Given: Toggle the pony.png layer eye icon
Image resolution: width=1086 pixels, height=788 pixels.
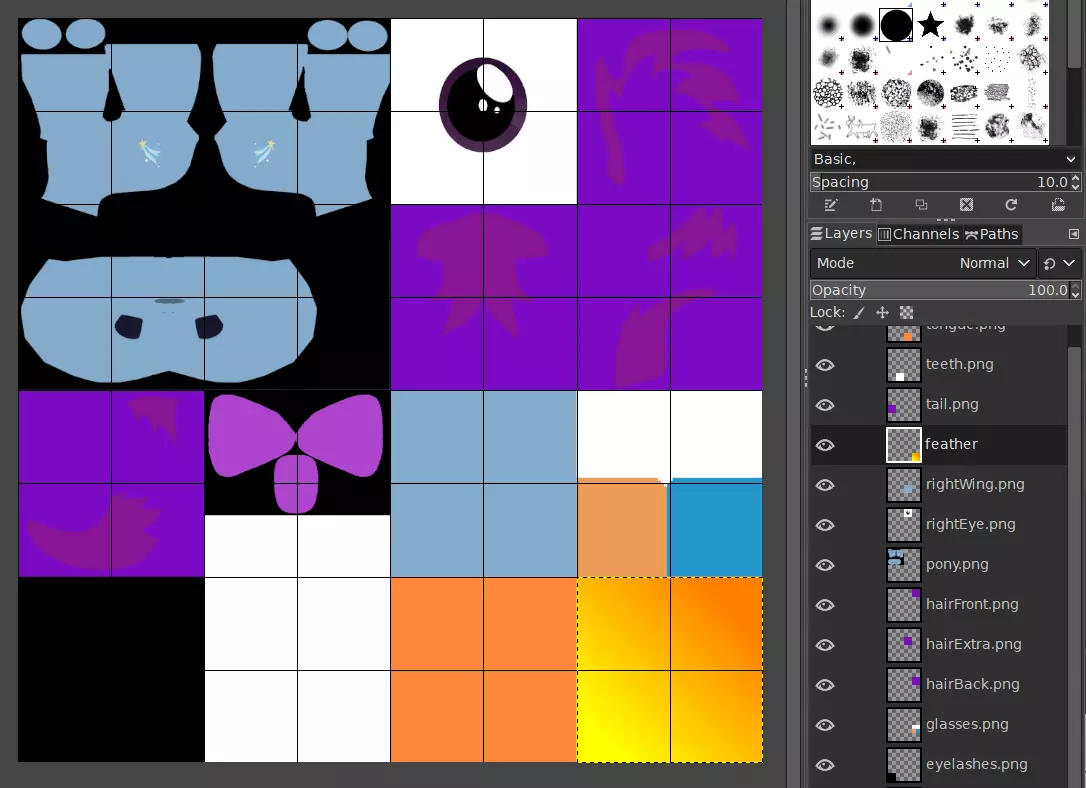Looking at the screenshot, I should click(x=825, y=565).
